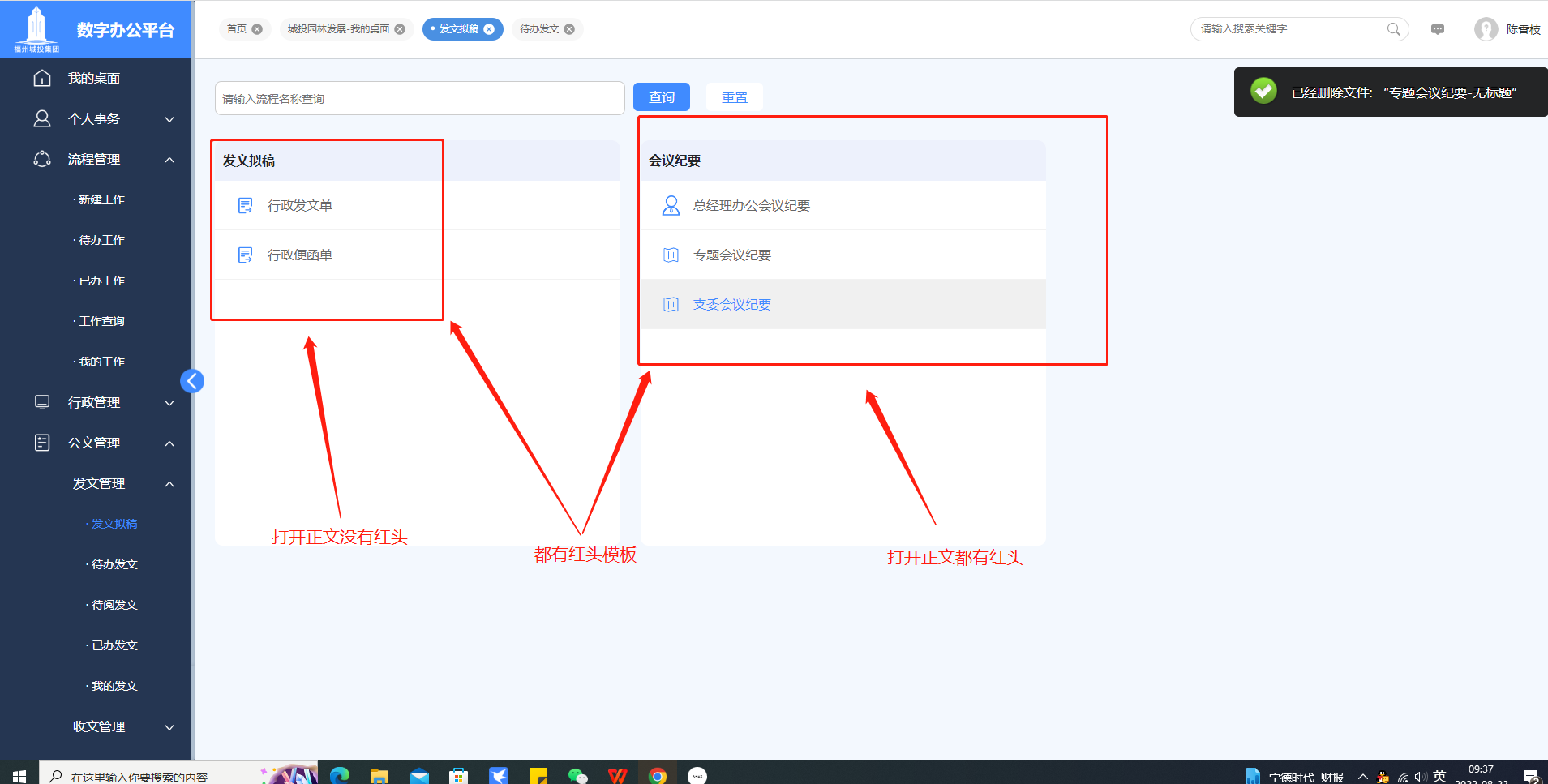Switch to the 待办发文 tab
The height and width of the screenshot is (784, 1548).
pyautogui.click(x=539, y=29)
